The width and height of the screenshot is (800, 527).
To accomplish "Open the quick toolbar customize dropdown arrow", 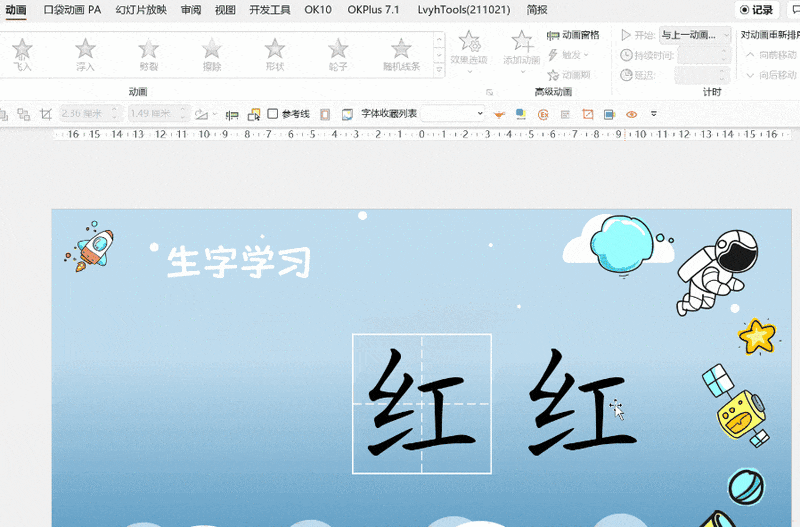I will click(654, 114).
